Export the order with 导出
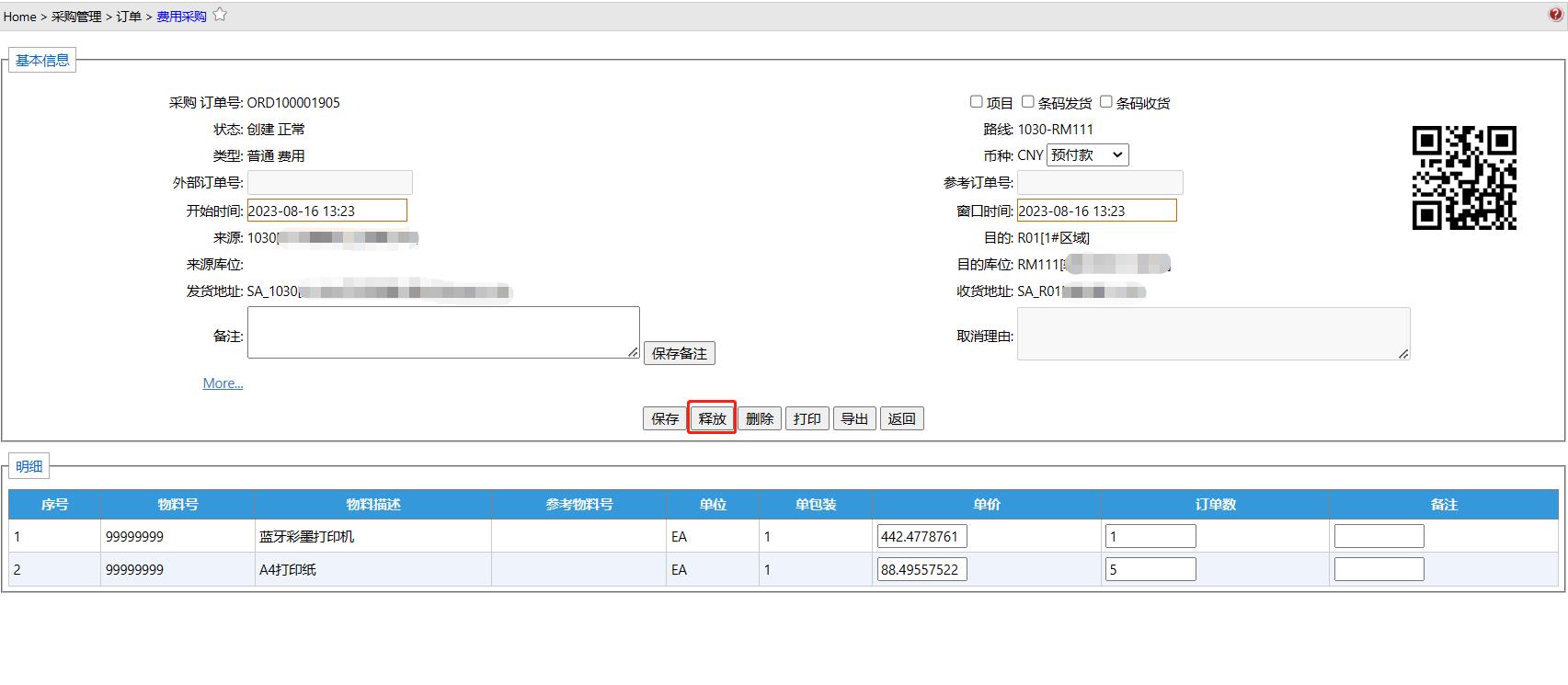Image resolution: width=1568 pixels, height=685 pixels. [854, 418]
